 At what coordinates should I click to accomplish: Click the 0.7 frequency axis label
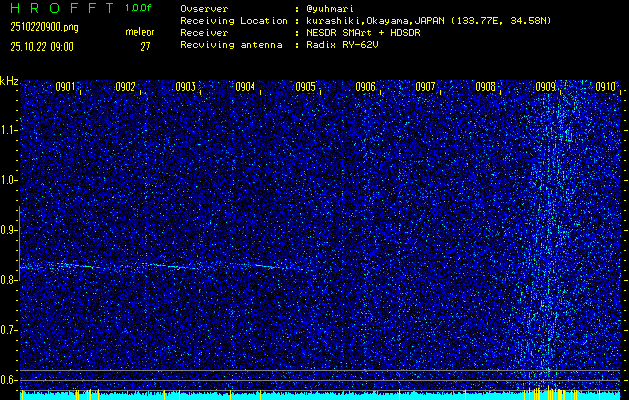[x=9, y=330]
